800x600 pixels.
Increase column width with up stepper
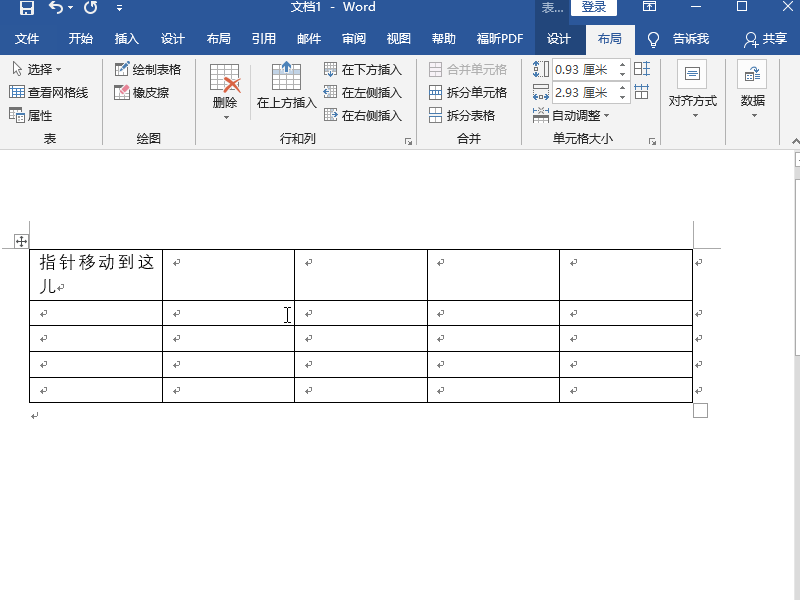point(623,88)
